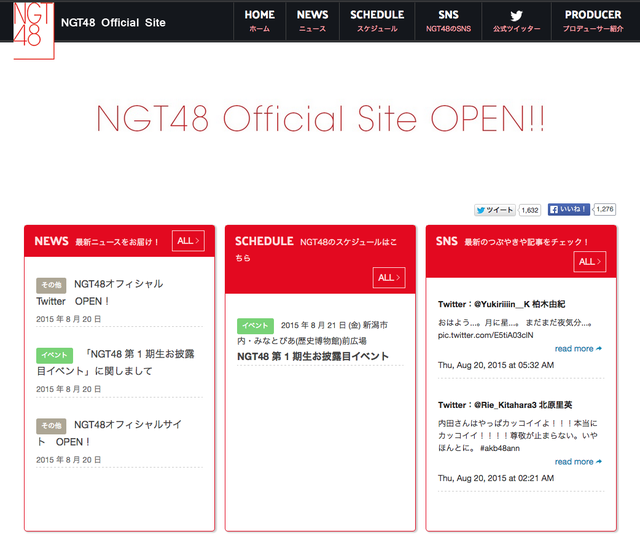Image resolution: width=640 pixels, height=537 pixels.
Task: Click the SCHEDULE panel header title
Action: tap(264, 241)
